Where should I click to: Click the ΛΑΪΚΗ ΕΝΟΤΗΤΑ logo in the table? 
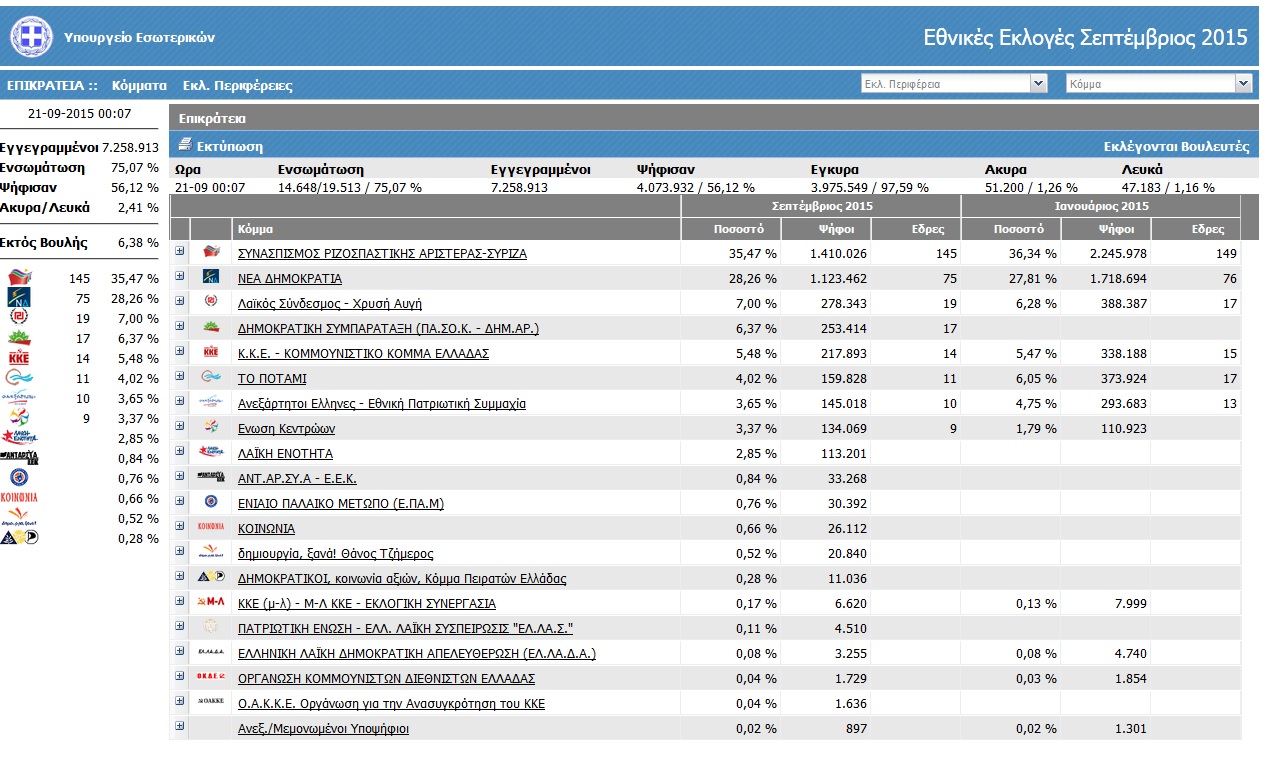coord(211,451)
